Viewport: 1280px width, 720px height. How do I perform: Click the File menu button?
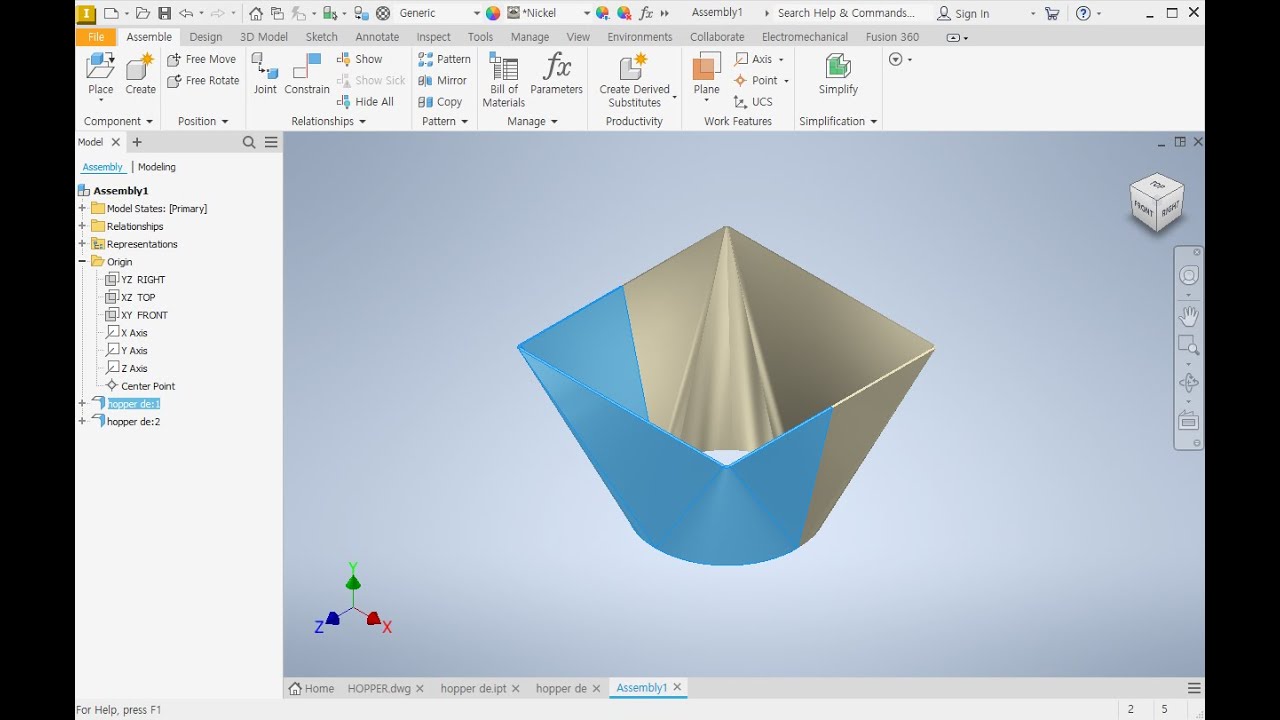(96, 37)
